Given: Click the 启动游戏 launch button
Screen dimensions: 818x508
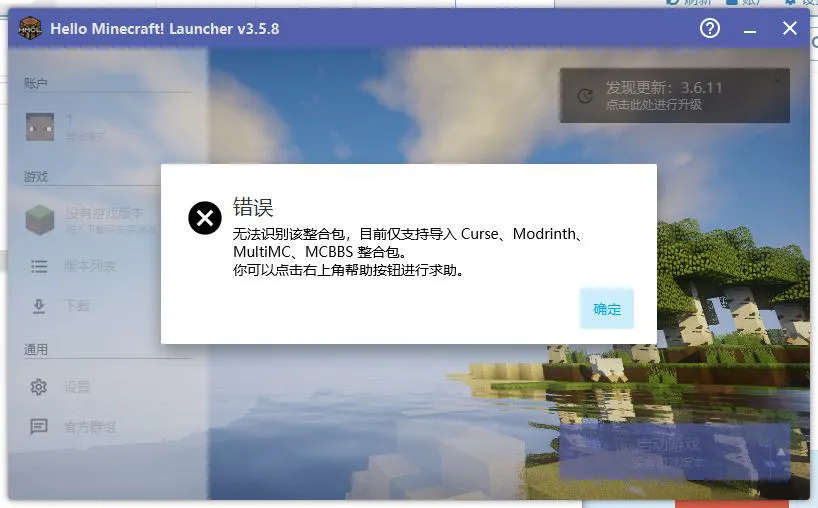Looking at the screenshot, I should coord(675,452).
